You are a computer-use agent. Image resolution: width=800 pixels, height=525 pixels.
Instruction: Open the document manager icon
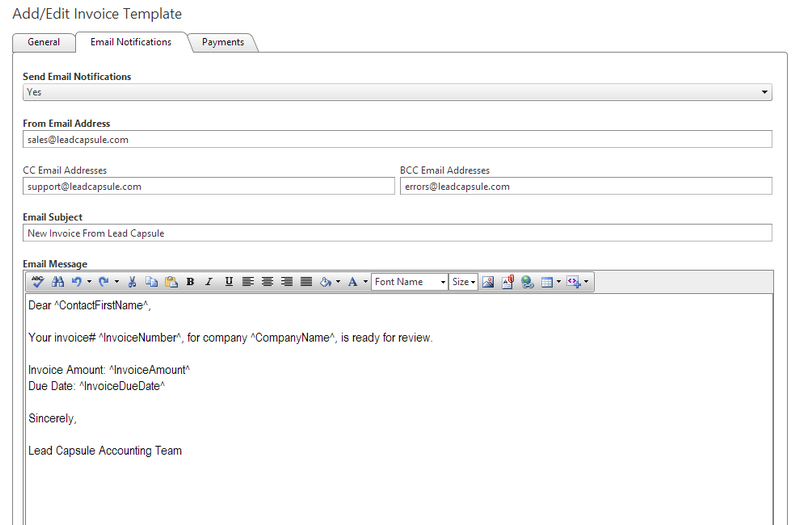[x=508, y=282]
